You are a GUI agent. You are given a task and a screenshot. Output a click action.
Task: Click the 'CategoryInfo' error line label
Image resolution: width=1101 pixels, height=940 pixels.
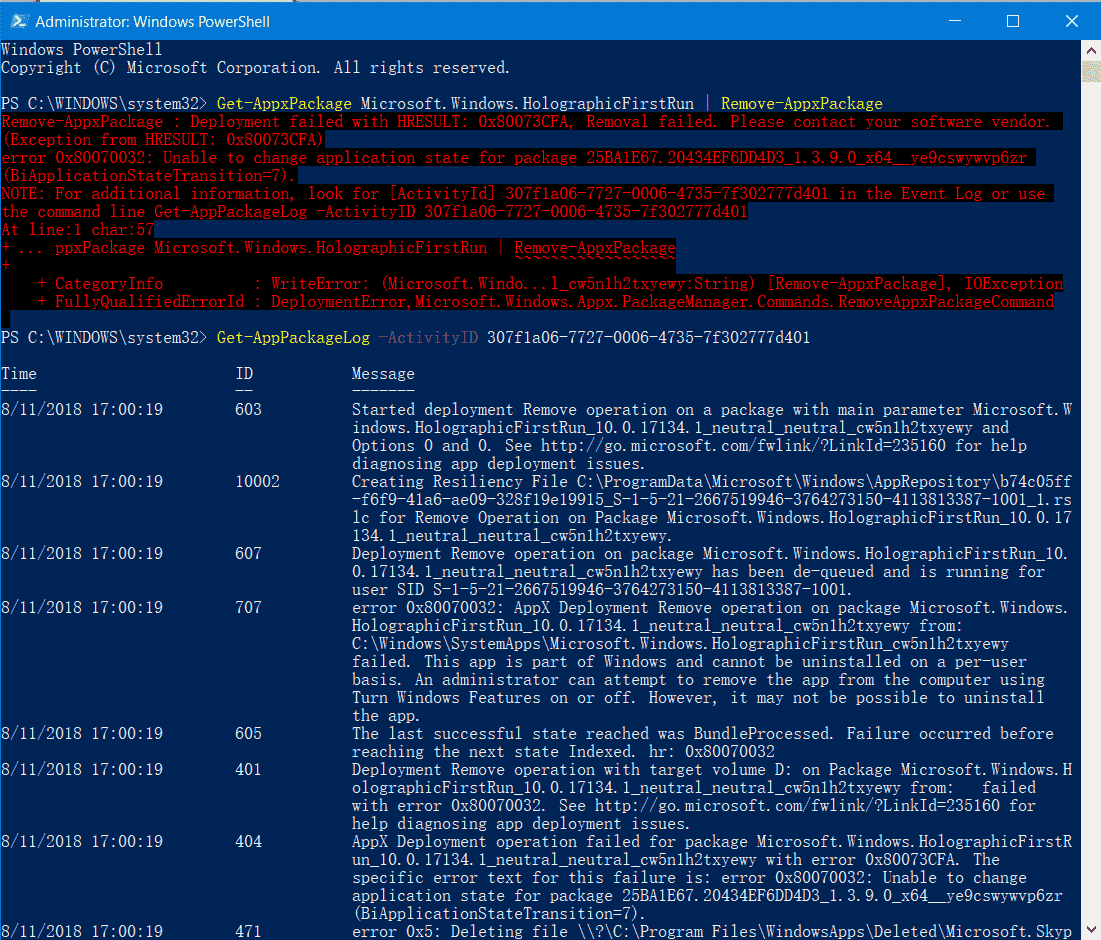pyautogui.click(x=109, y=284)
